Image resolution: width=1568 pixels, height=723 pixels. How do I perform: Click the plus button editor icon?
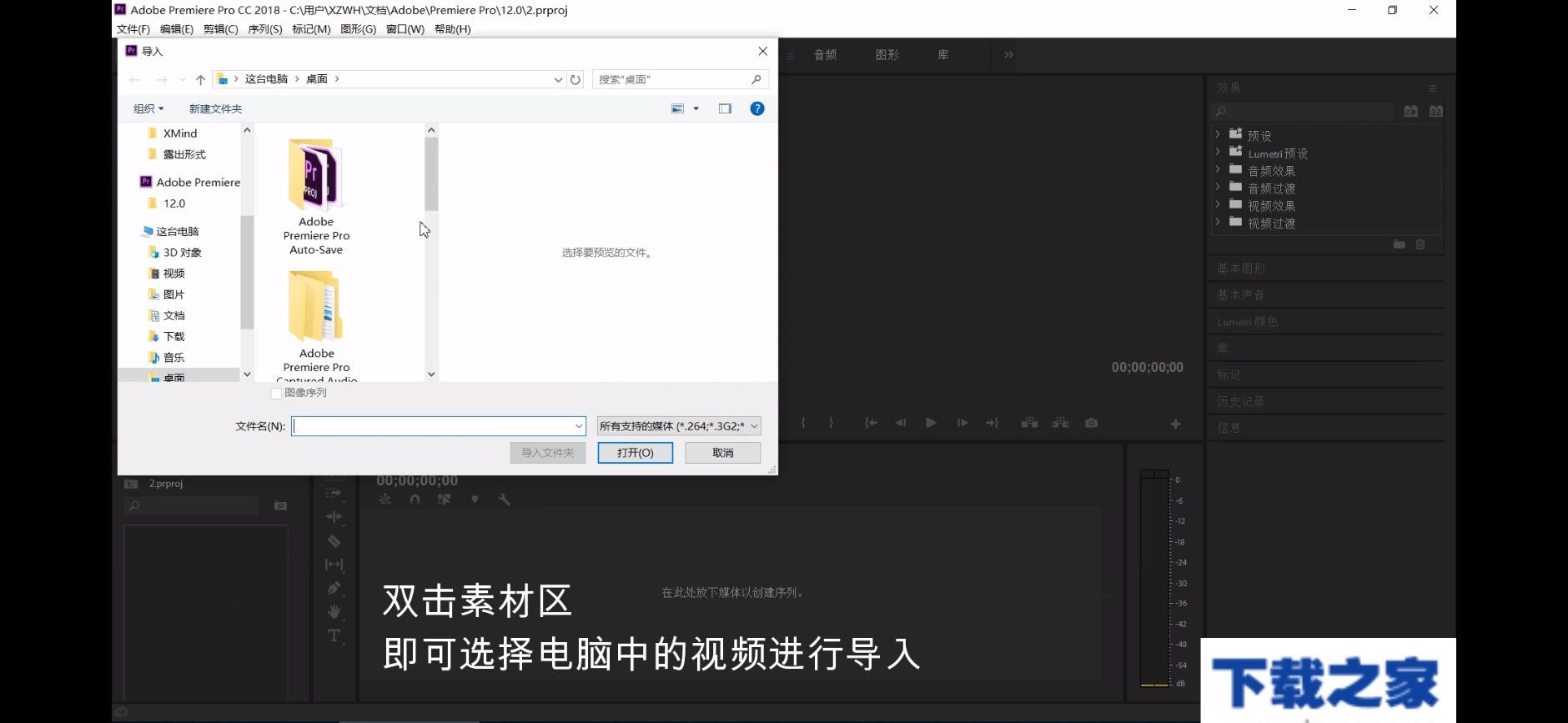(x=1175, y=424)
